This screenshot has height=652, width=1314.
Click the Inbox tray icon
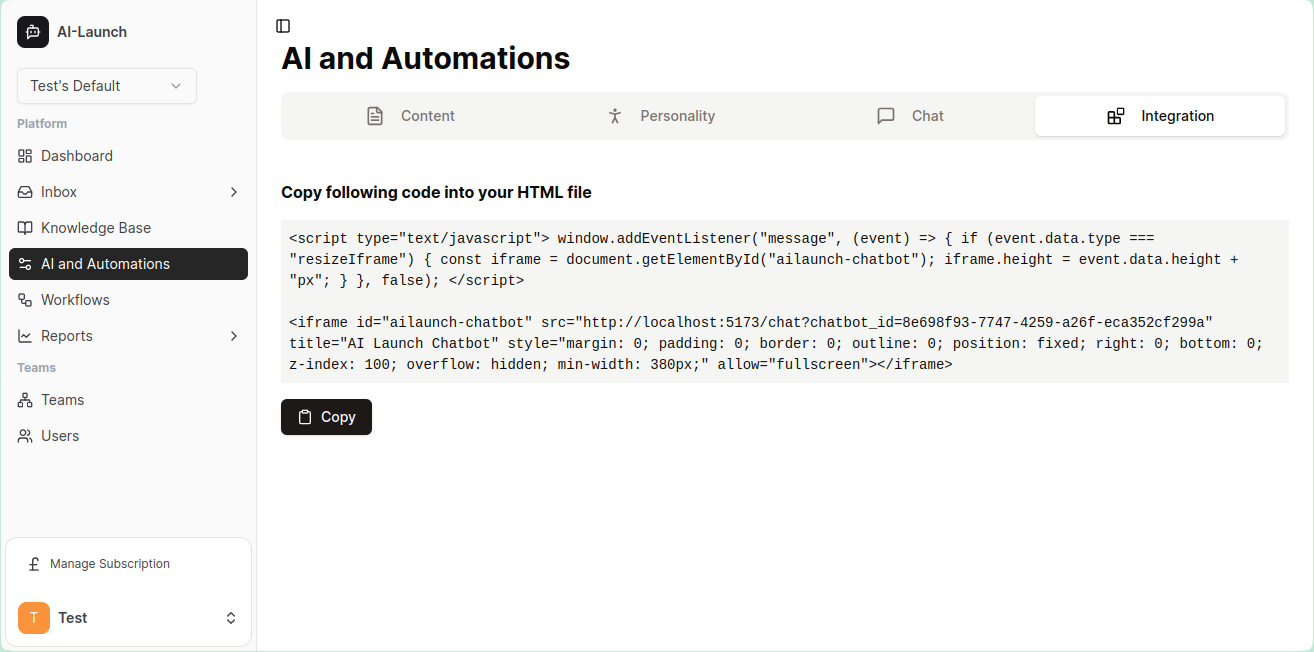pos(25,192)
